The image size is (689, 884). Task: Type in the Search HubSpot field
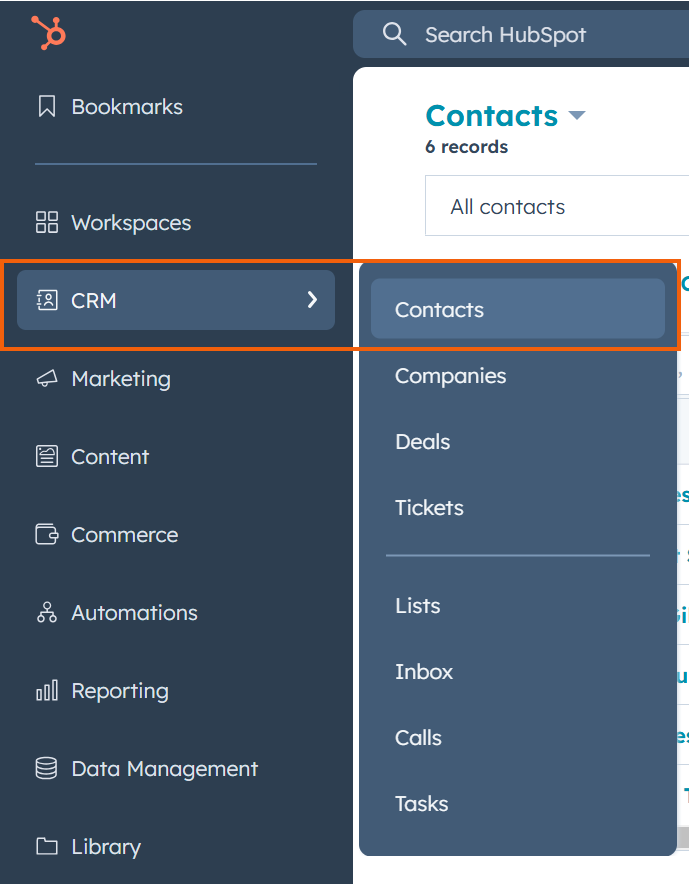(x=540, y=35)
